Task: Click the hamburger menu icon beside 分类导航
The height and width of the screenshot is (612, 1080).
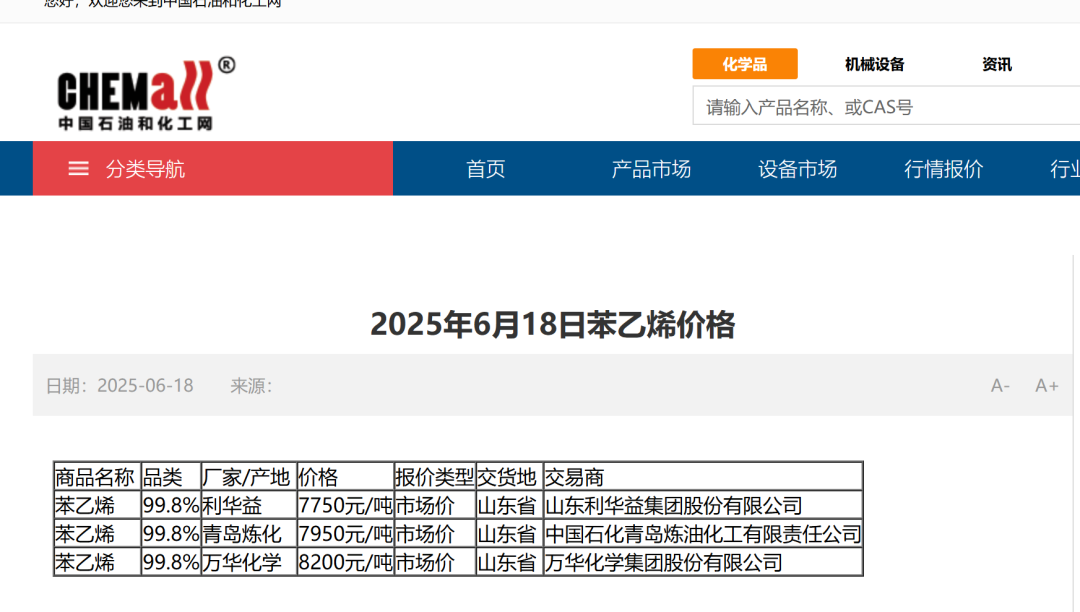Action: [78, 169]
